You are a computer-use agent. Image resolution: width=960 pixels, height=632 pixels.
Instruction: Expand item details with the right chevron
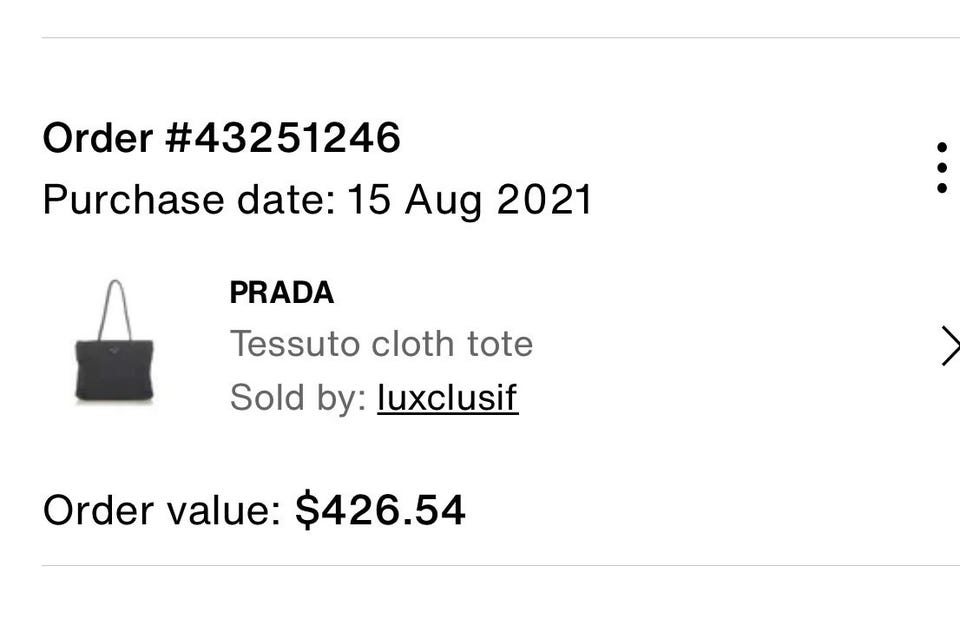tap(949, 346)
